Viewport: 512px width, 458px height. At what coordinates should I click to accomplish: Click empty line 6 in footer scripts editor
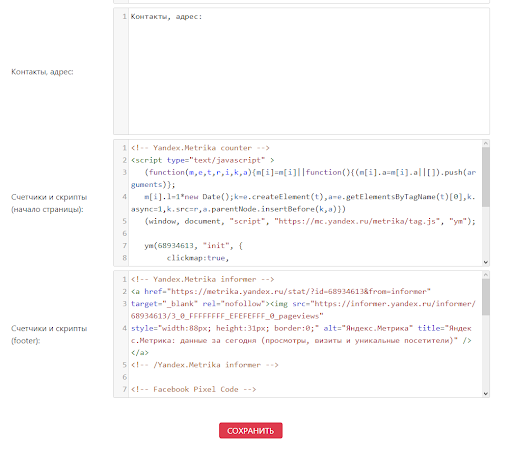(305, 377)
